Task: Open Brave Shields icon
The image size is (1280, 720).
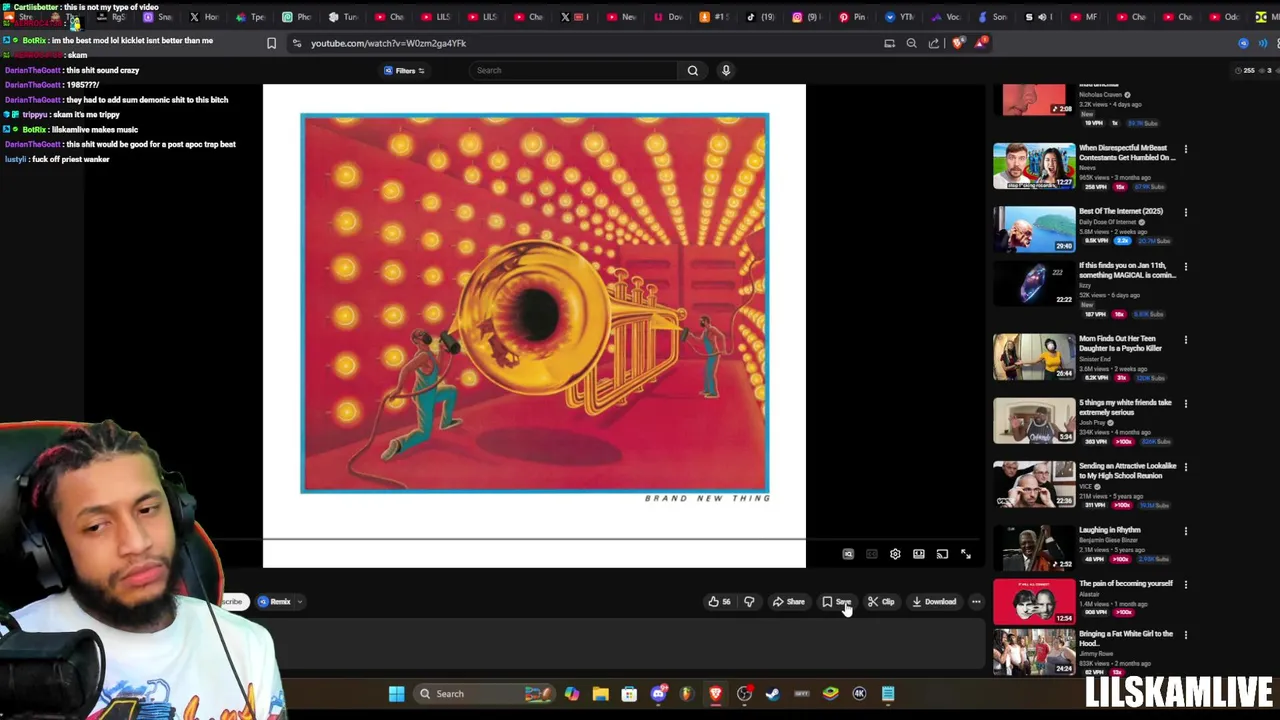Action: 958,43
